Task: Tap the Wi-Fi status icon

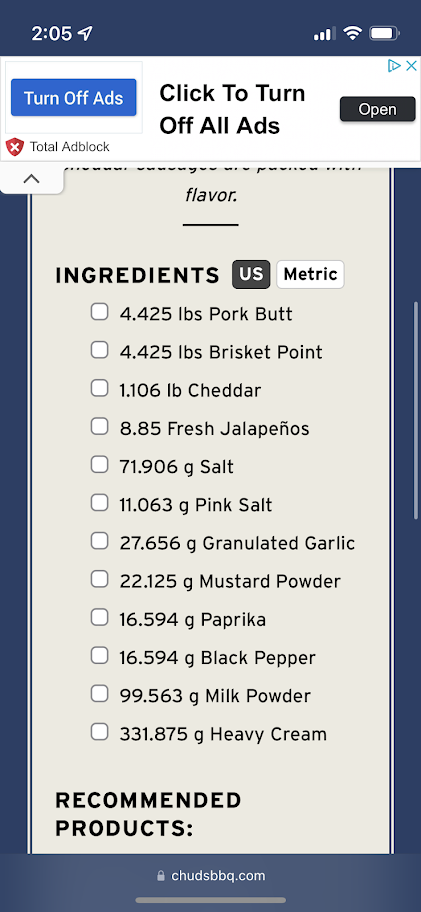Action: 352,34
